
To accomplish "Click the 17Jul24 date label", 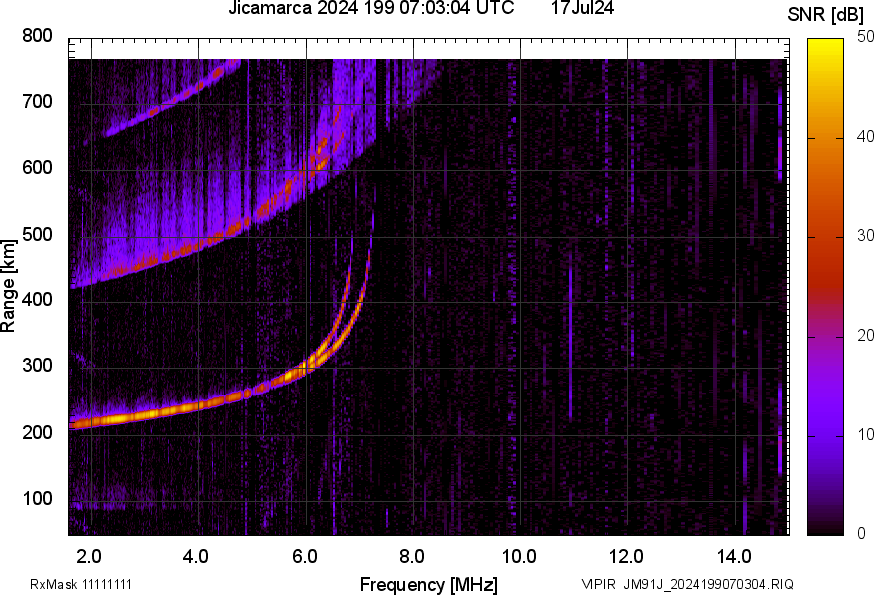I will pos(582,8).
